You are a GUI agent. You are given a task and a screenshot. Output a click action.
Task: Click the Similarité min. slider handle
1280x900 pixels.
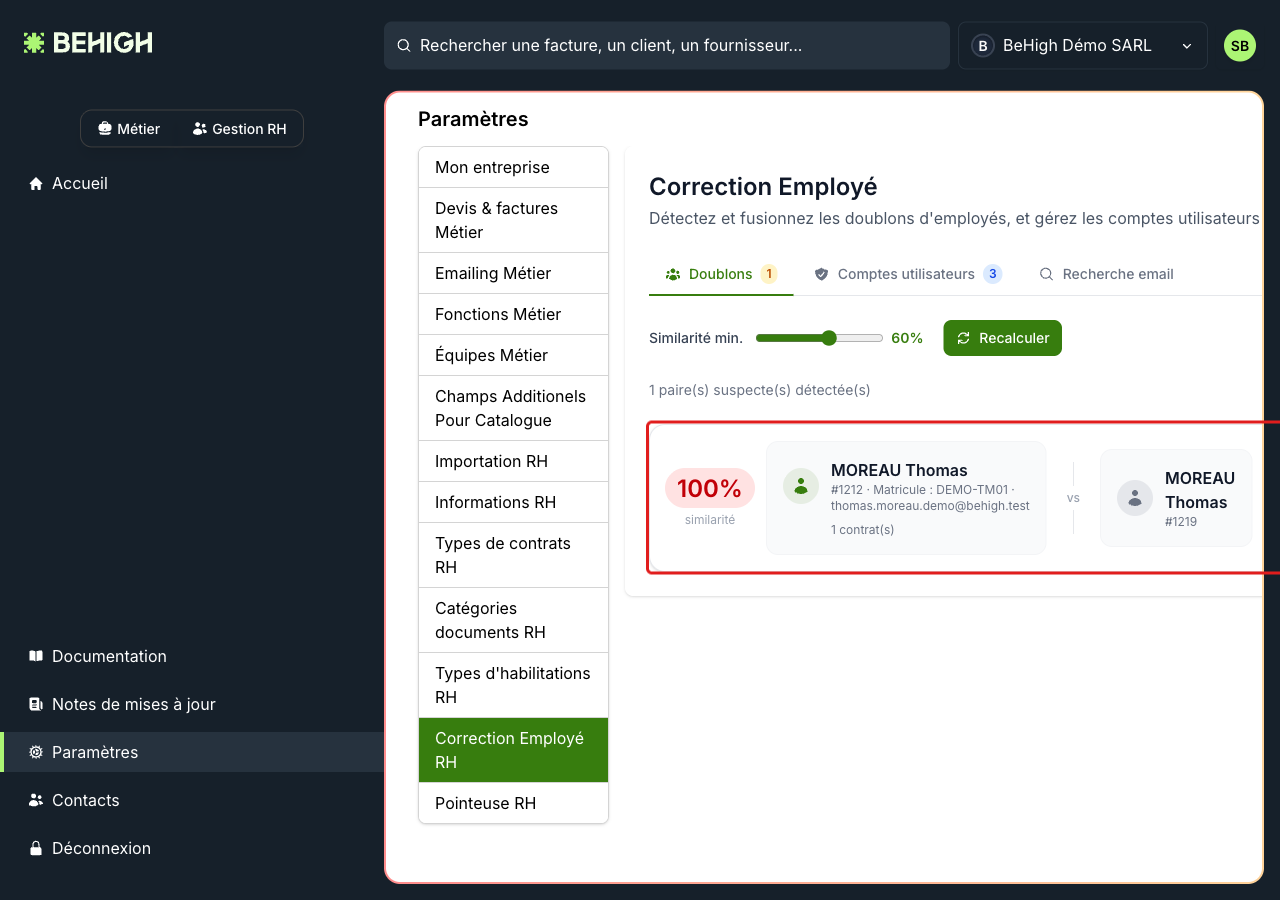829,338
